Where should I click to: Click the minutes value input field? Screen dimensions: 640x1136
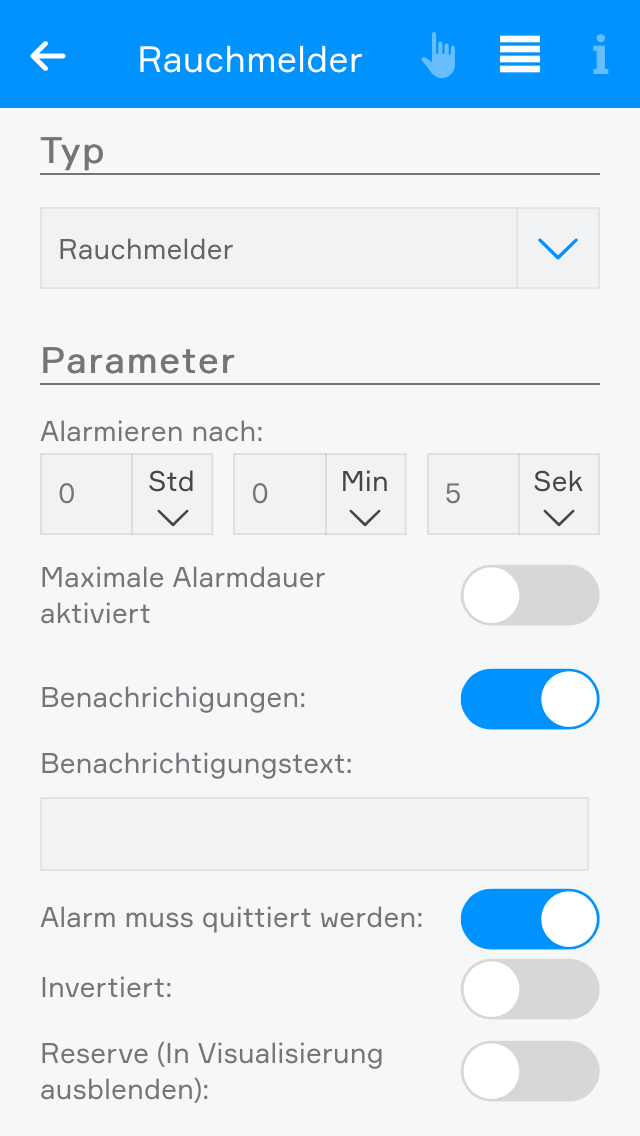280,495
